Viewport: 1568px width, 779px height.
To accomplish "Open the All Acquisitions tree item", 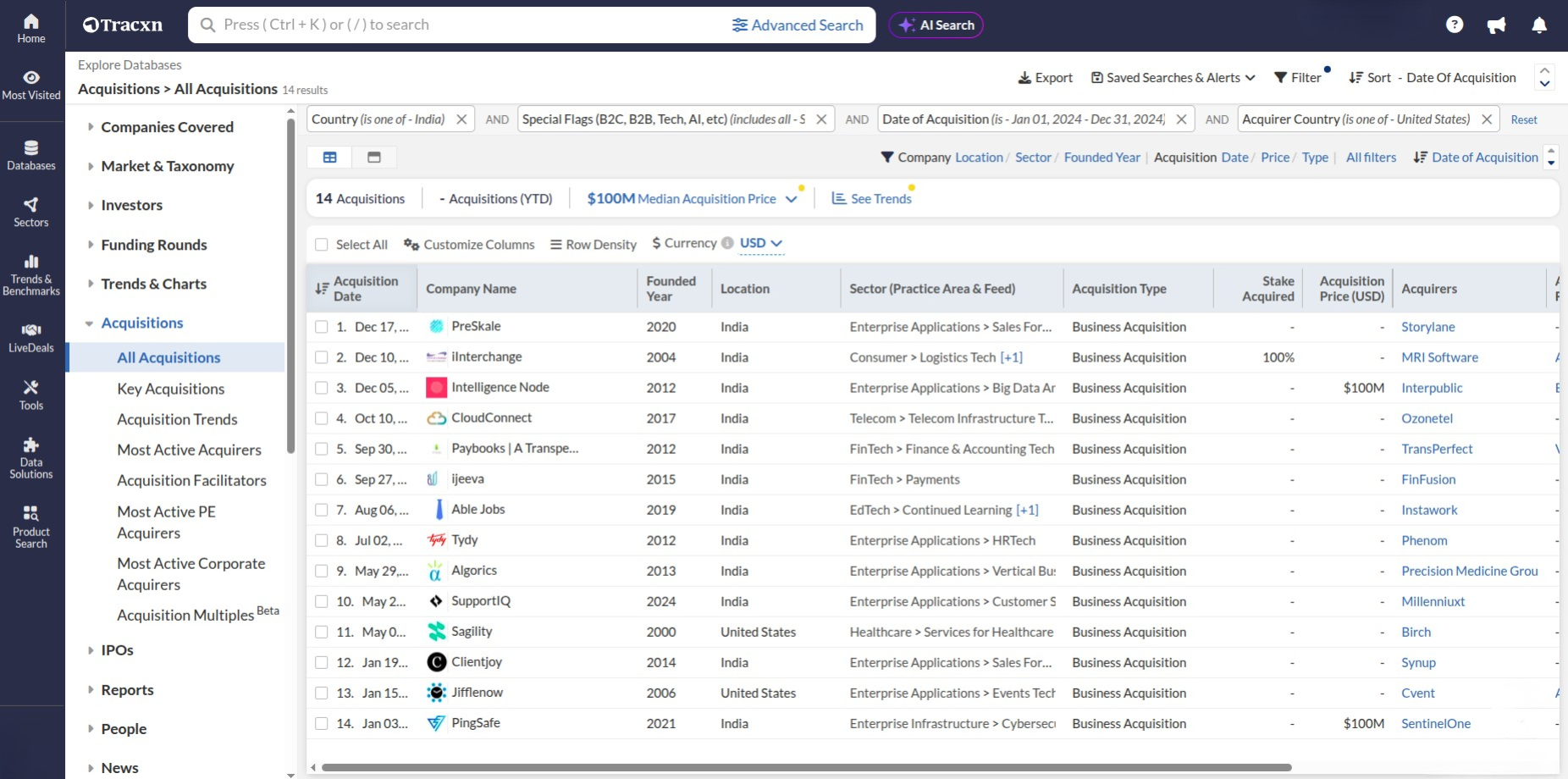I will click(x=168, y=357).
